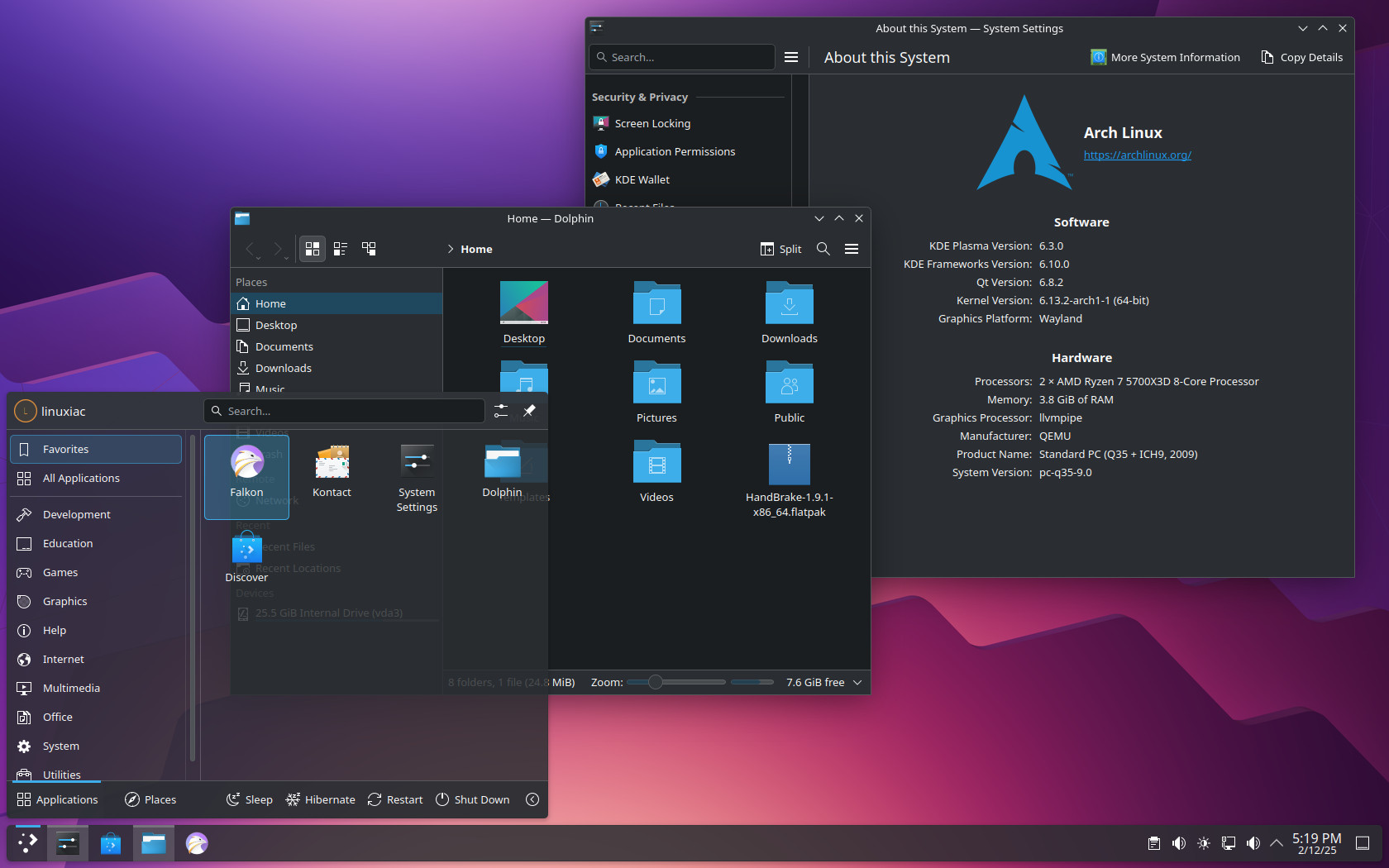Screen dimensions: 1389x868
Task: Click Copy Details button
Action: pyautogui.click(x=1301, y=57)
